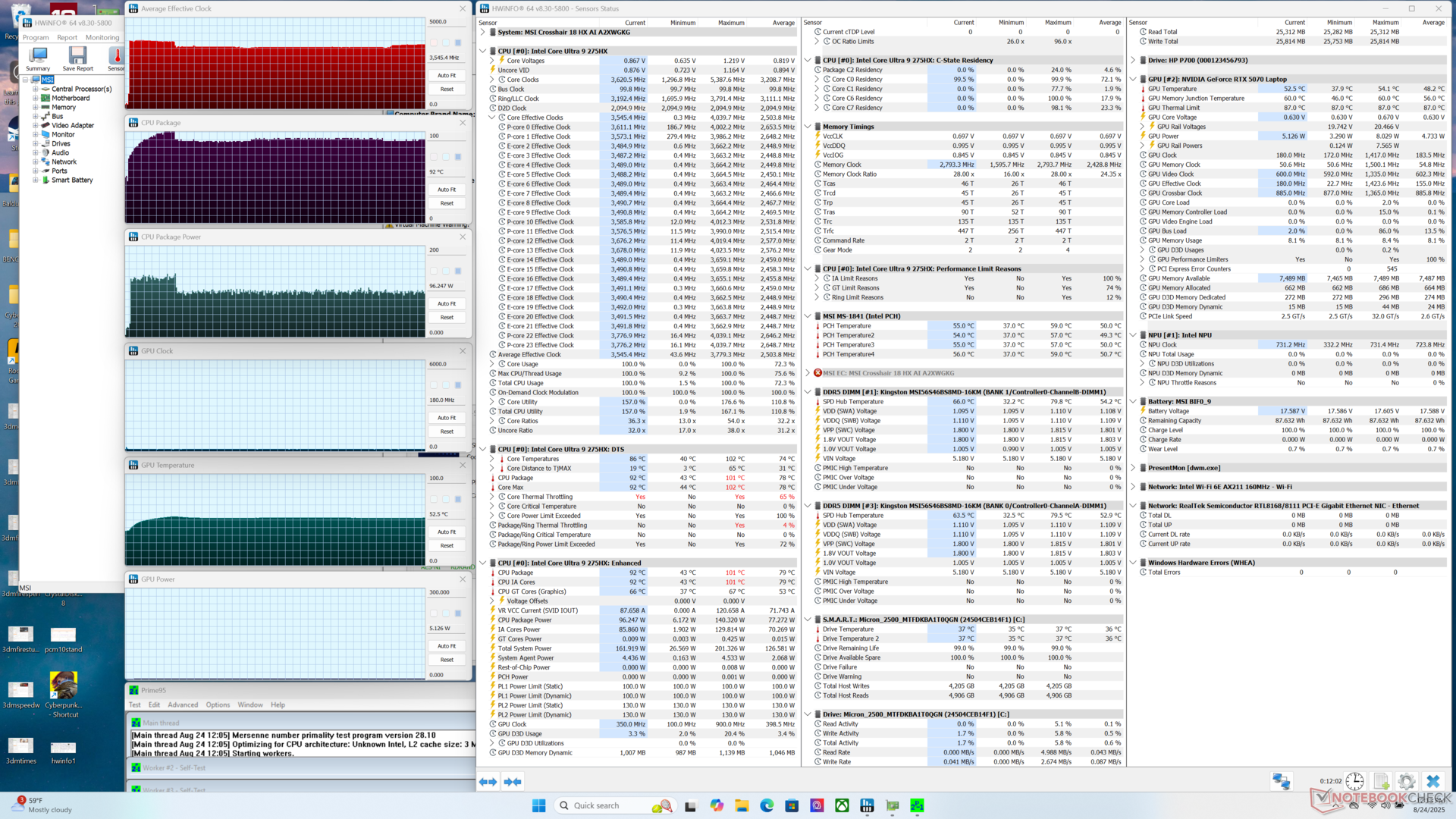Open the Advanced menu in Prime95

[x=183, y=705]
